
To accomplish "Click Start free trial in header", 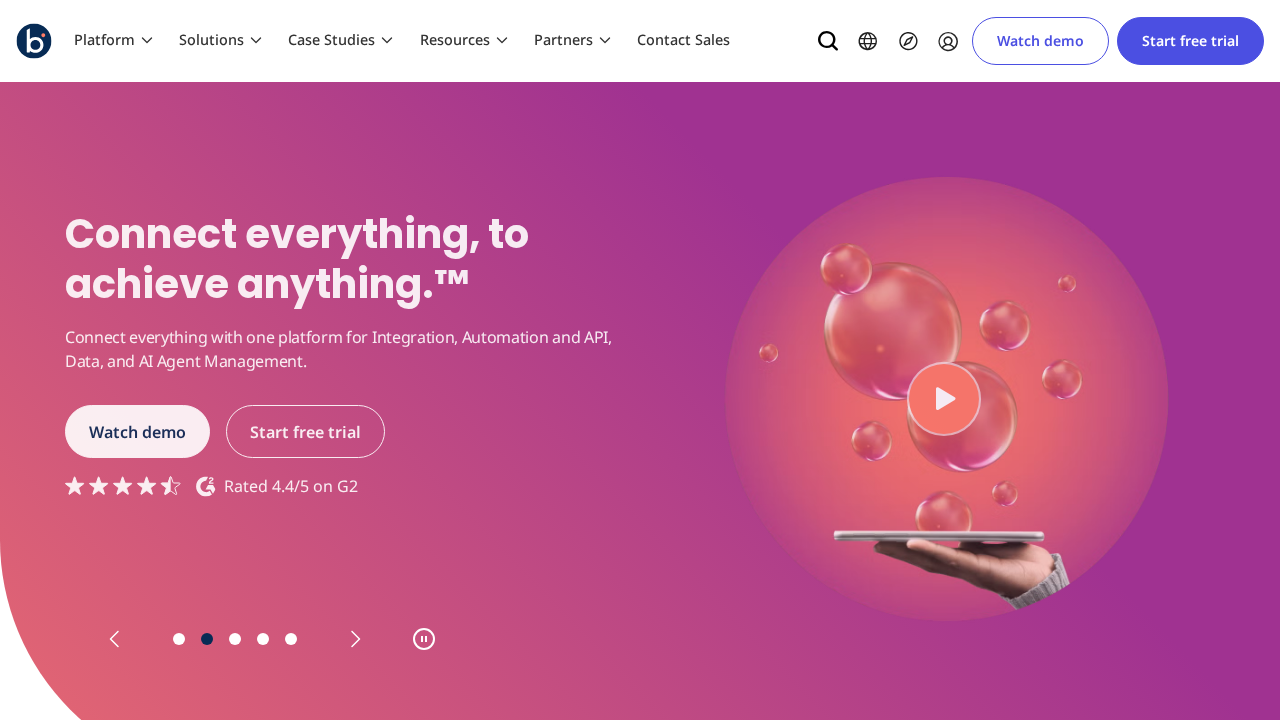I will (1190, 41).
